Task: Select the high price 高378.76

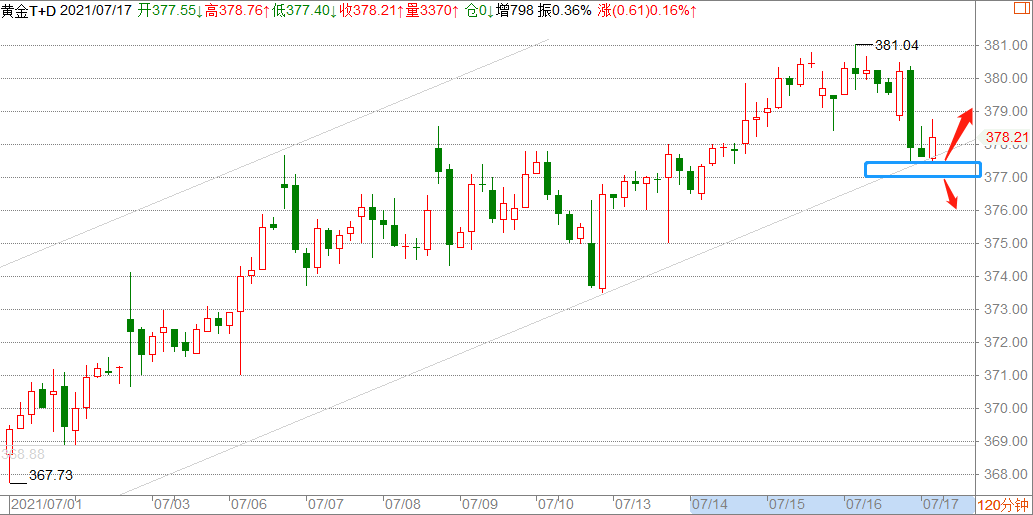Action: 239,10
